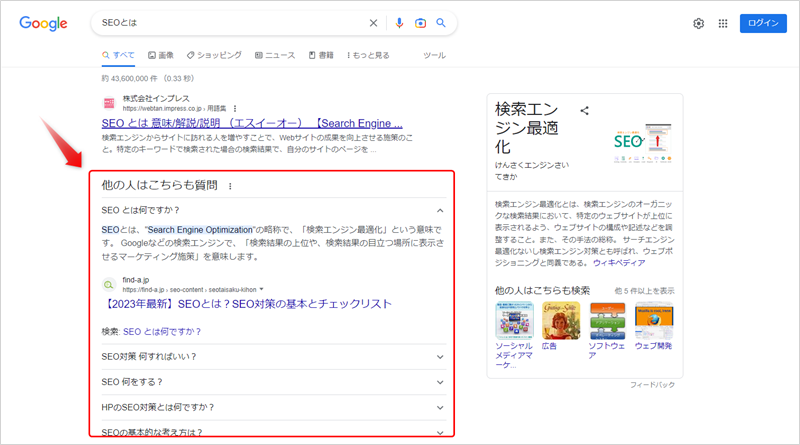Click the ログイン button
Image resolution: width=800 pixels, height=445 pixels.
[763, 23]
